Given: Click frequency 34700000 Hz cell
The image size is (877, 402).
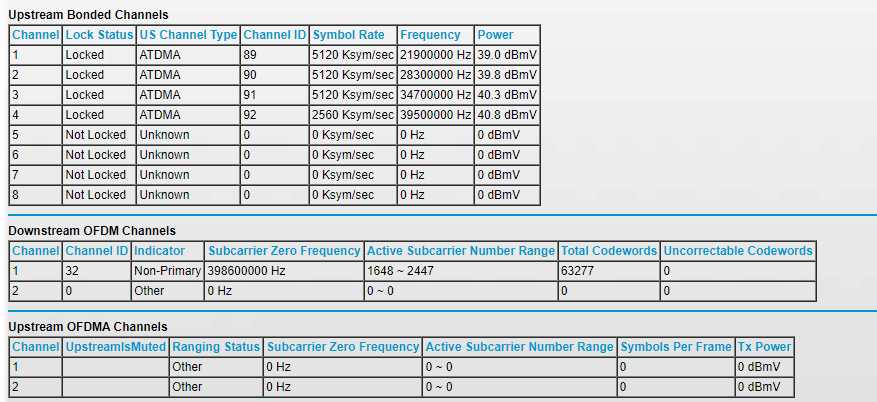Looking at the screenshot, I should (x=436, y=95).
